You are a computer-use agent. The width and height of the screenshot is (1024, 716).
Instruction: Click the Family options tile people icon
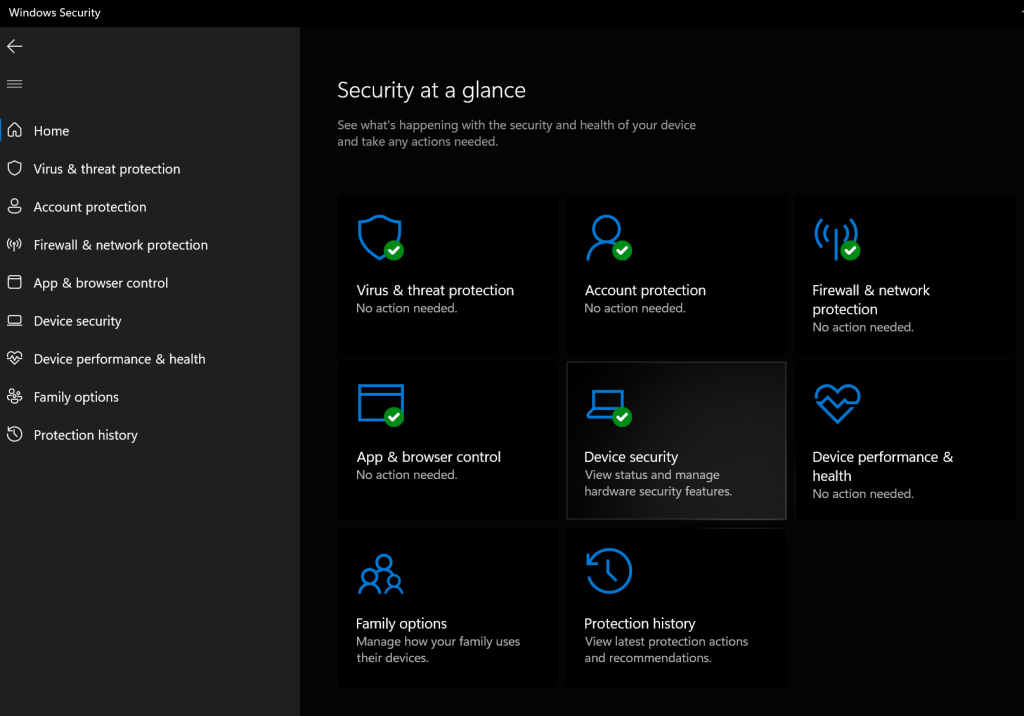(380, 573)
